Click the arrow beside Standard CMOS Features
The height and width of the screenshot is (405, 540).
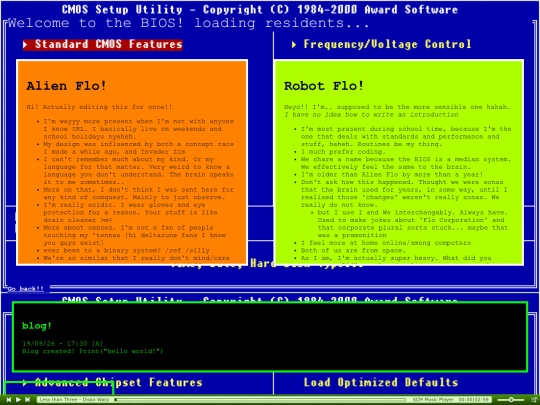click(x=25, y=44)
